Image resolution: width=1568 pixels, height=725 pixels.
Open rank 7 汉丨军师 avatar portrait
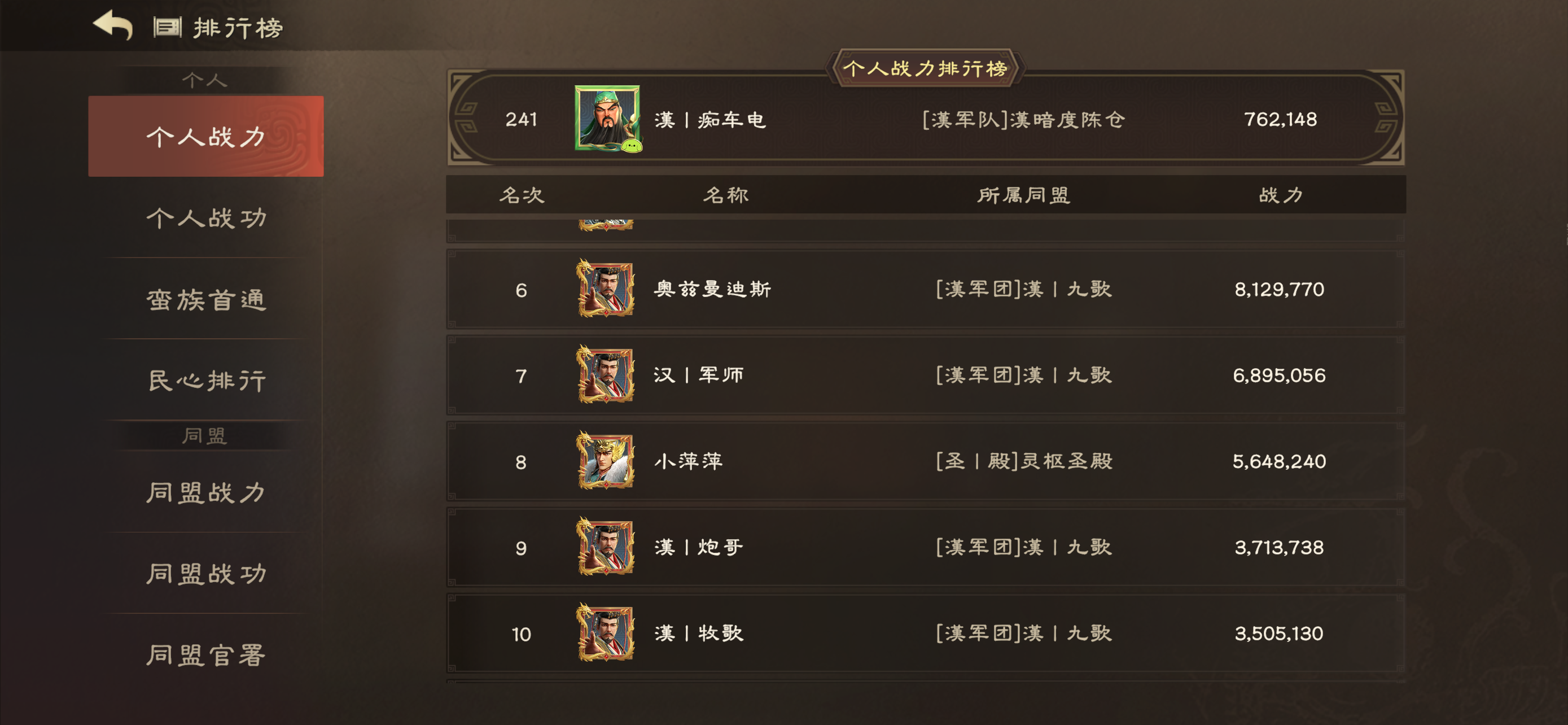pyautogui.click(x=606, y=374)
